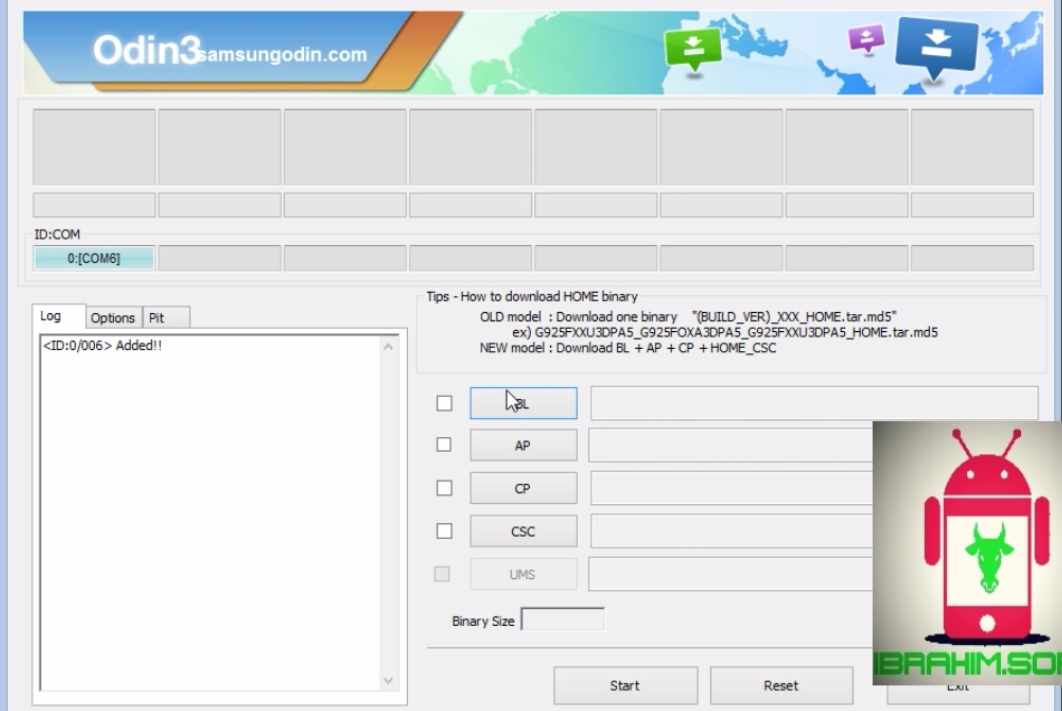Switch to the Log tab
Image resolution: width=1062 pixels, height=711 pixels.
pos(59,316)
